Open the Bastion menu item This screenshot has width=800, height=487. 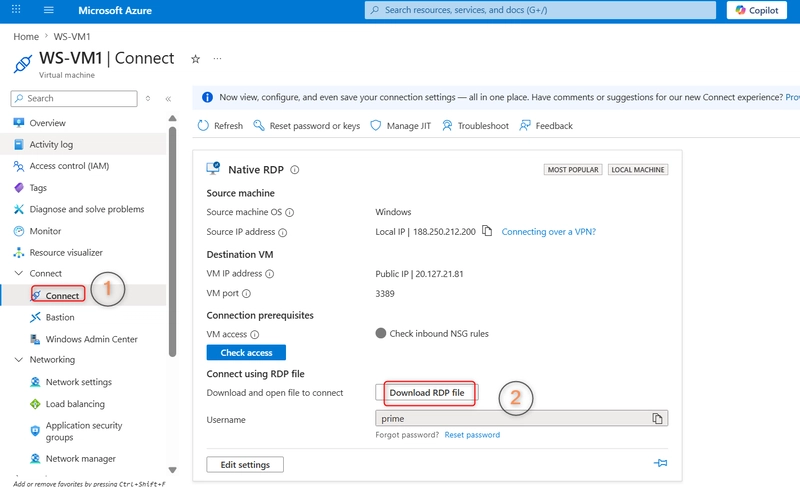(x=60, y=317)
